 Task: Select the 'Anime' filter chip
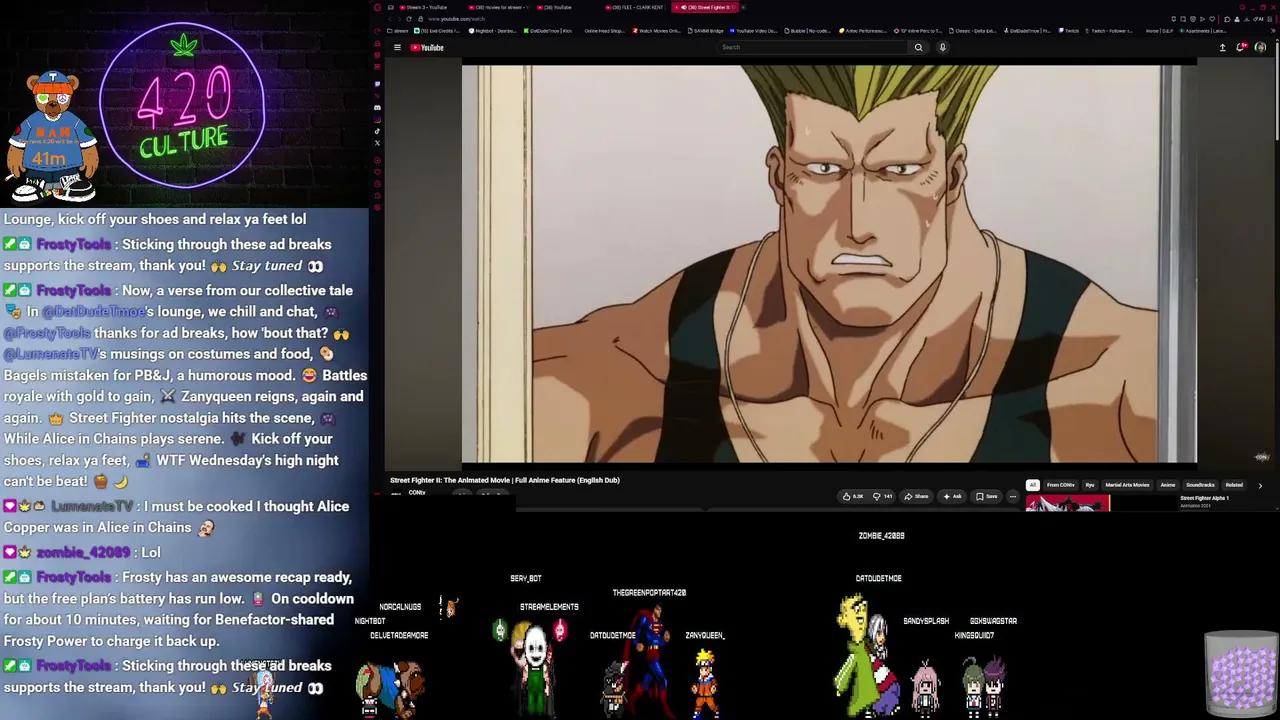click(1168, 485)
